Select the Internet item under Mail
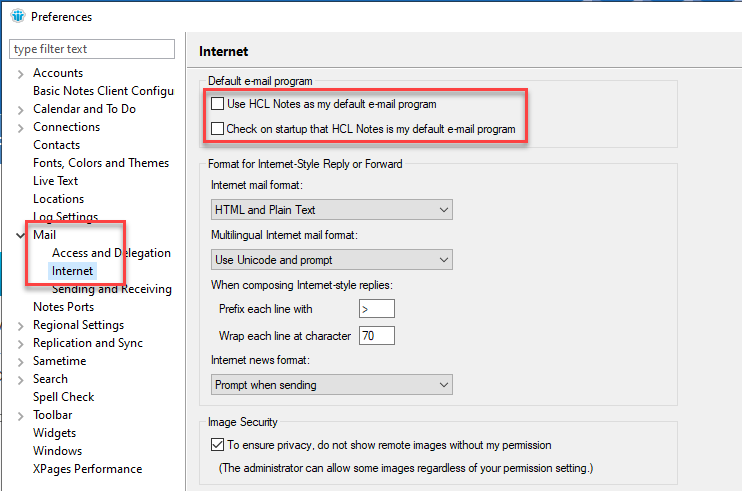Viewport: 742px width, 491px height. pos(72,271)
